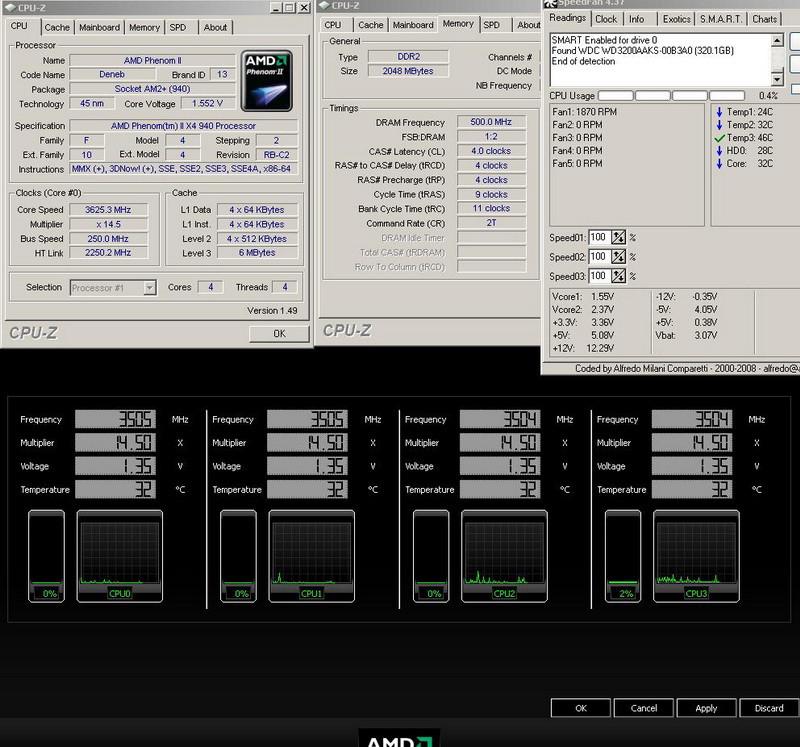Click Speed01 percentage field
The width and height of the screenshot is (800, 747).
(599, 237)
